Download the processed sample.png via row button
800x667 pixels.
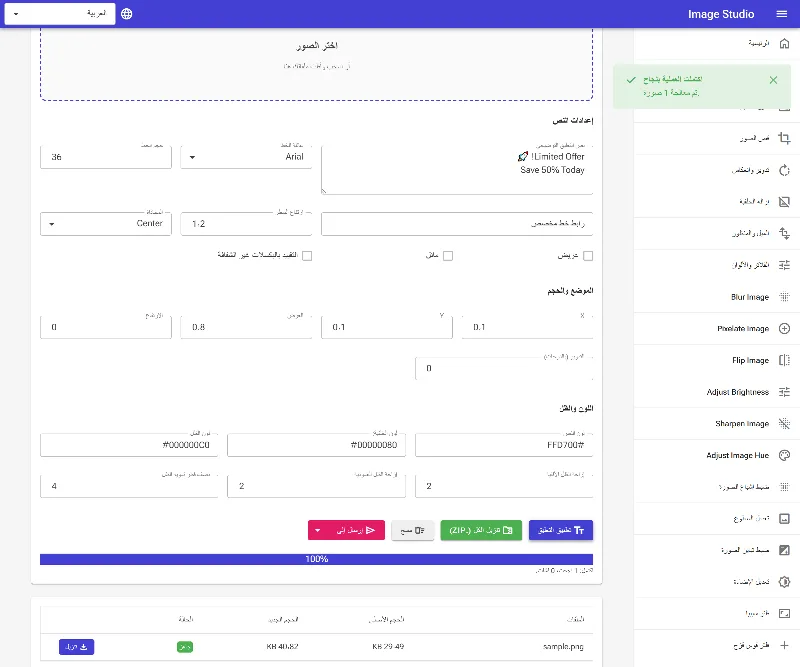coord(77,647)
